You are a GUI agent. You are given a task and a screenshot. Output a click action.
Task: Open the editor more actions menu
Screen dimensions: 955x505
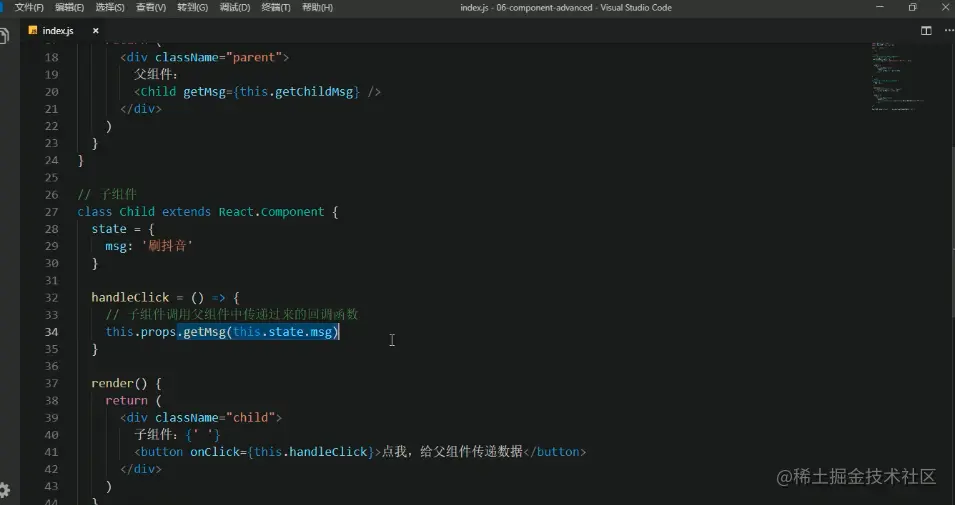(x=948, y=30)
